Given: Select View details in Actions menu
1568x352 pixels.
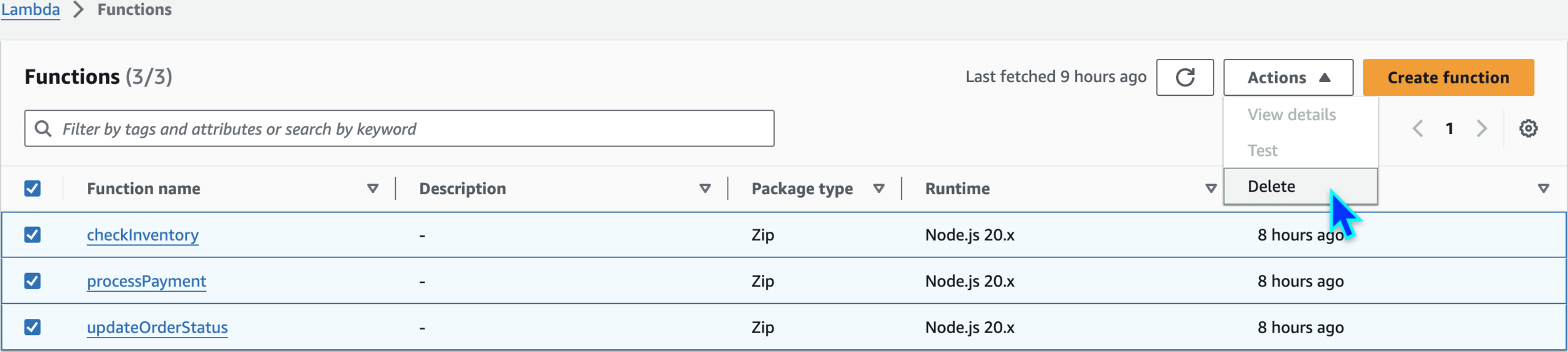Looking at the screenshot, I should (x=1291, y=115).
